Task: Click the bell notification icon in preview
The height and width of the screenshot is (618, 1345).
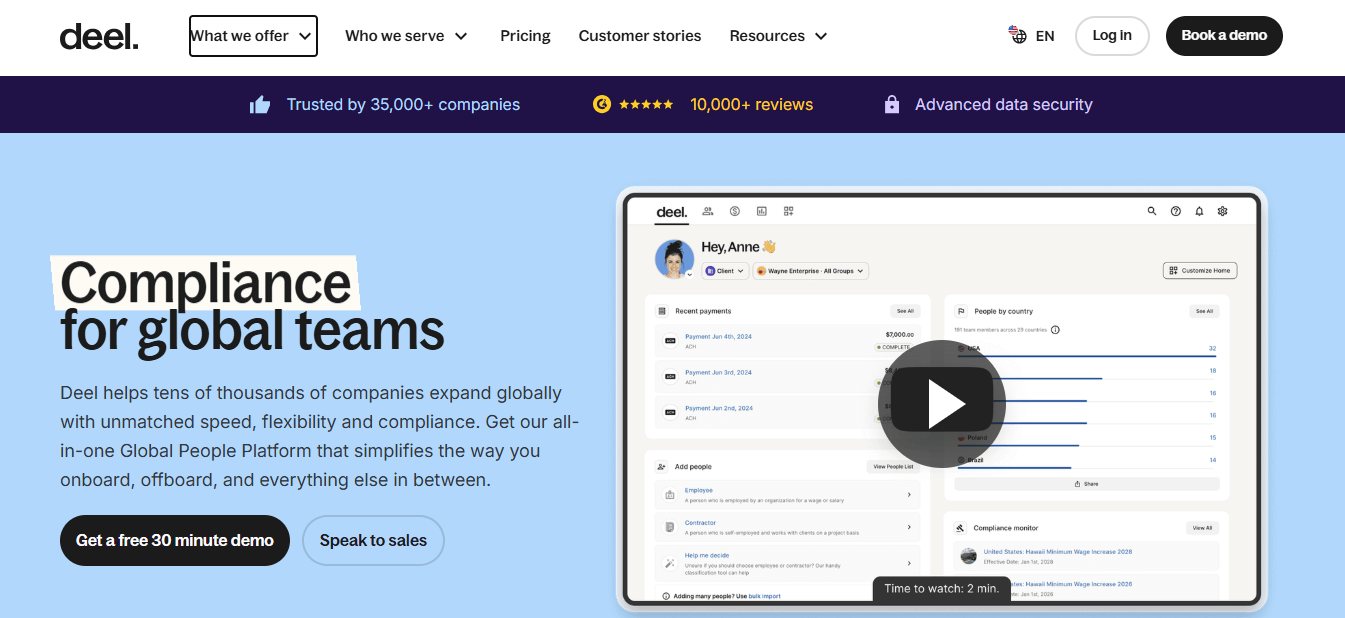Action: coord(1199,211)
